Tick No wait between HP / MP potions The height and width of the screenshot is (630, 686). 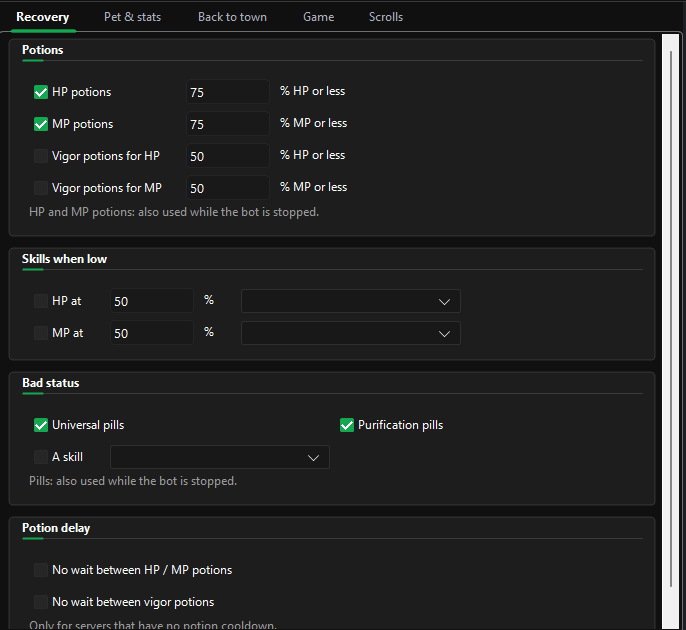click(x=41, y=570)
